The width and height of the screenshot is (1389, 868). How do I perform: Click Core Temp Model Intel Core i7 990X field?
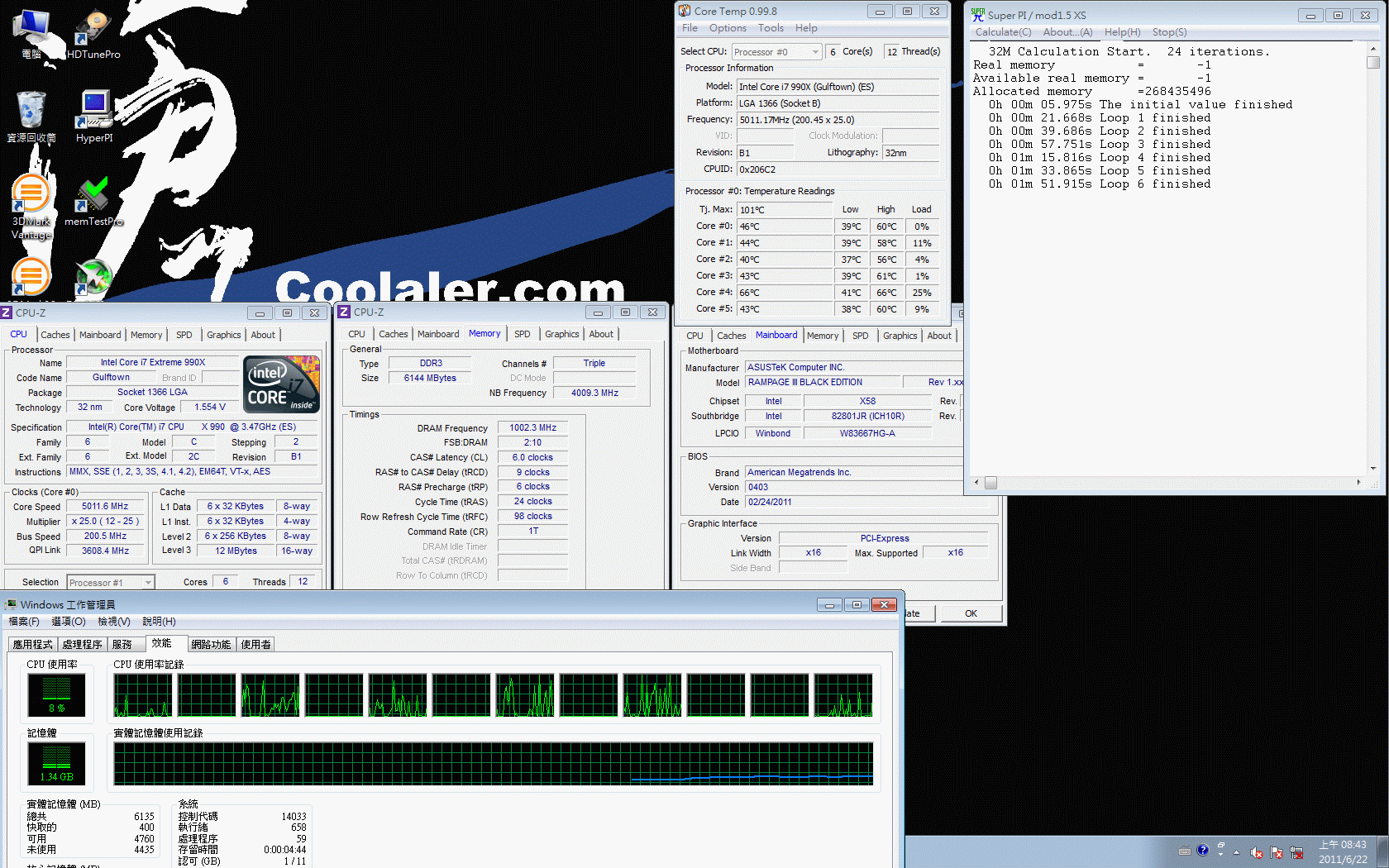click(x=838, y=86)
